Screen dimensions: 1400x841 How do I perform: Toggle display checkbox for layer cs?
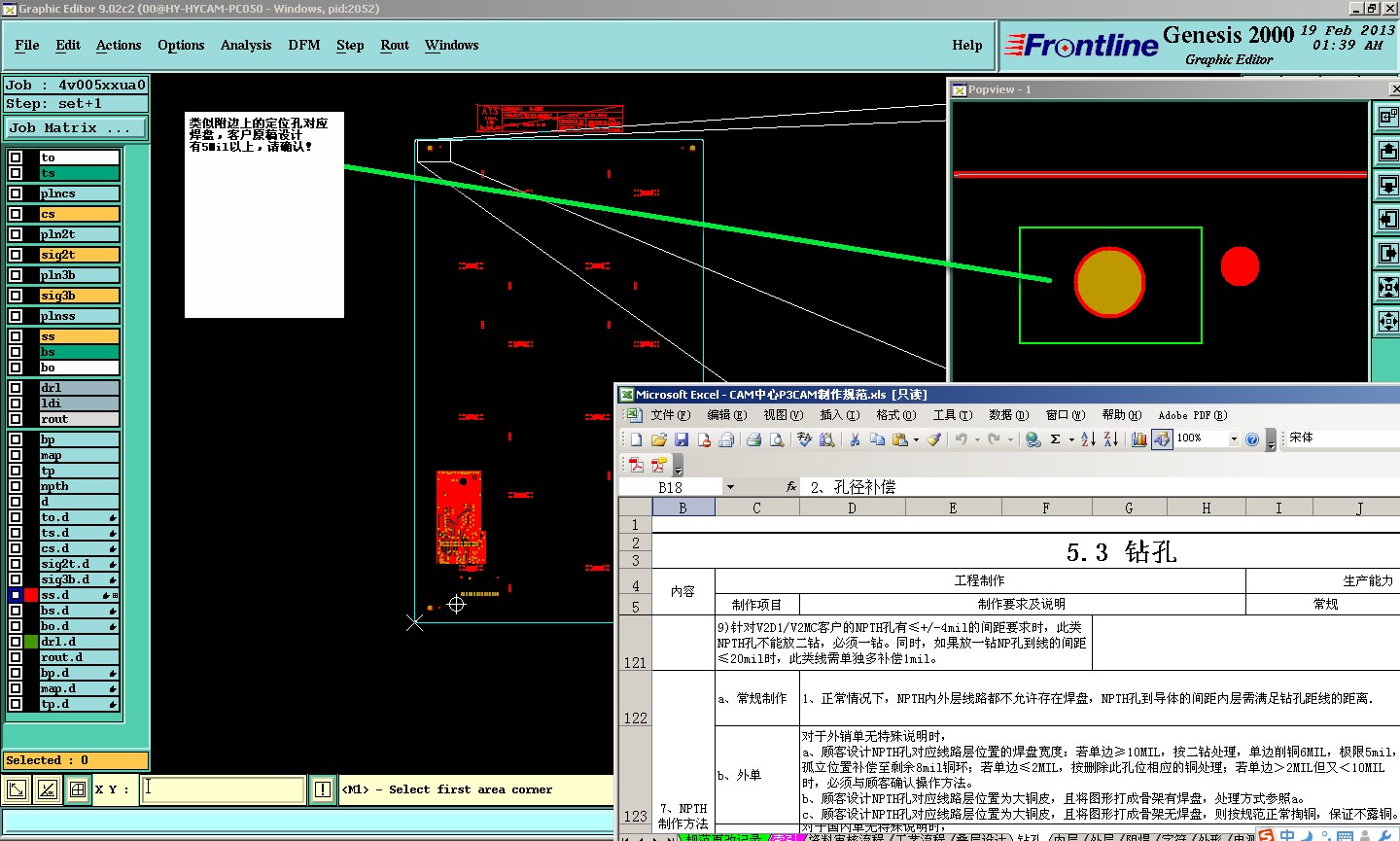pyautogui.click(x=16, y=214)
